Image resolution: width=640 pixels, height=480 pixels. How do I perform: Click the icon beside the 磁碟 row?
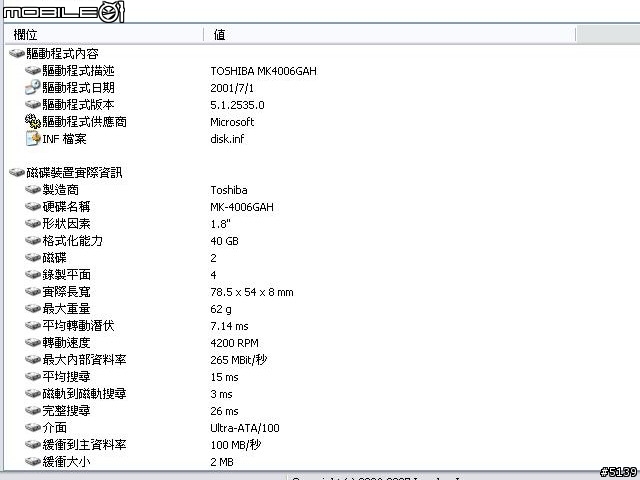coord(33,258)
